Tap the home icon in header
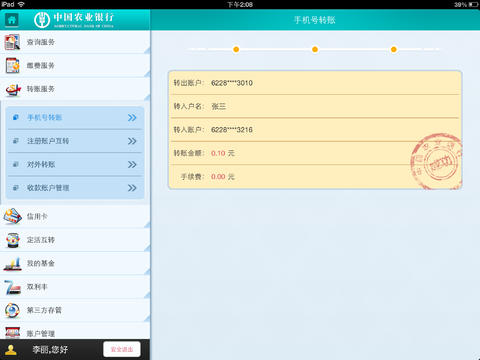Screen dimensions: 480x360 coord(12,20)
